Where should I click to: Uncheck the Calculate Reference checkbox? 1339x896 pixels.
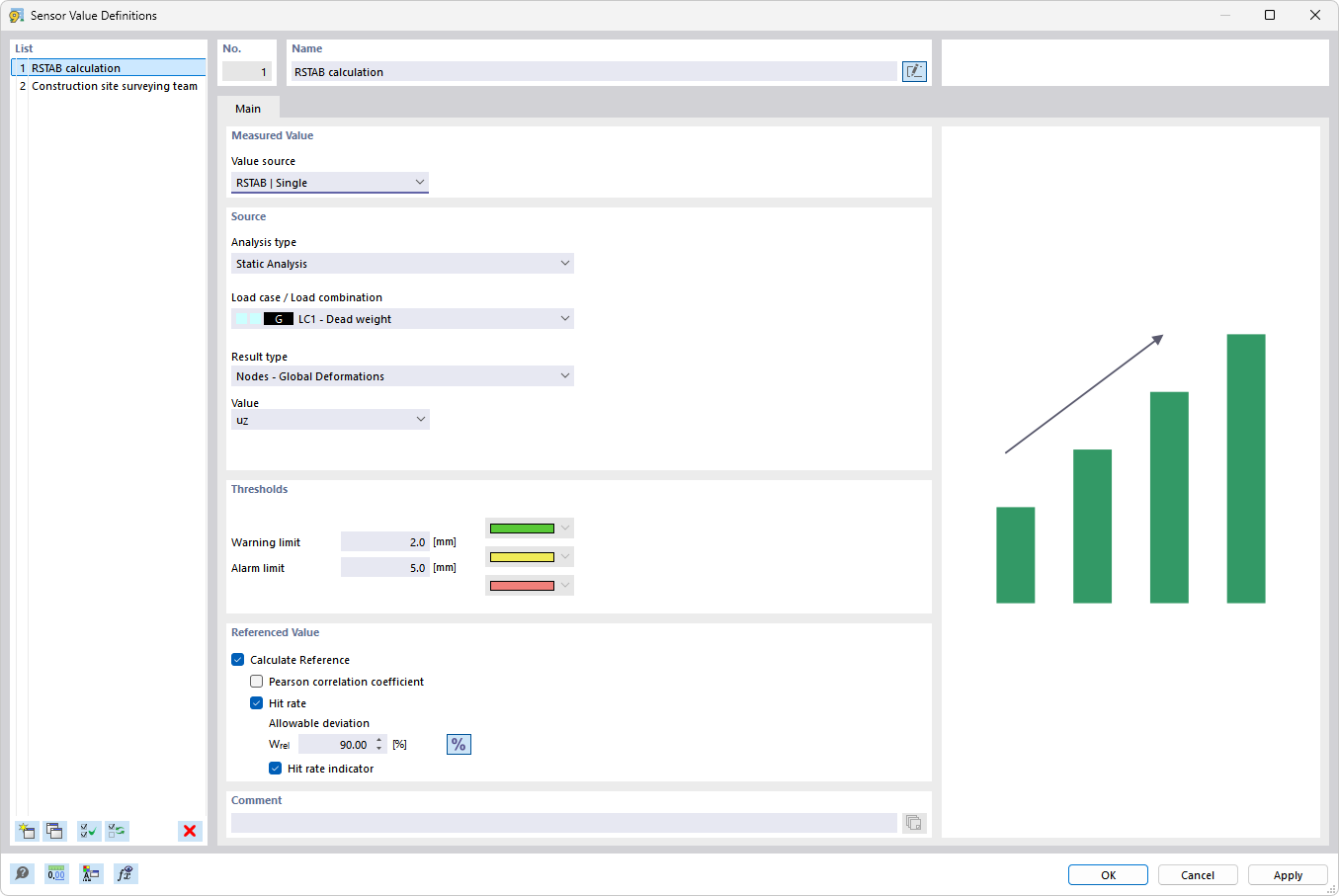pos(237,660)
